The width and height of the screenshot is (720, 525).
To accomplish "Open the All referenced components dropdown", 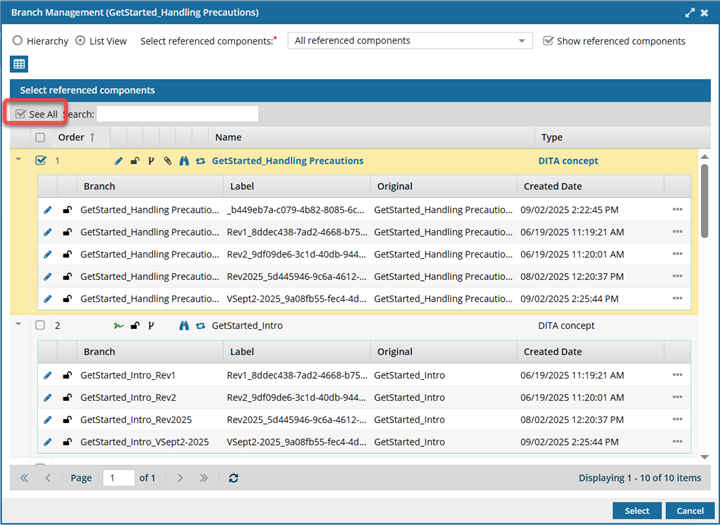I will (x=410, y=41).
